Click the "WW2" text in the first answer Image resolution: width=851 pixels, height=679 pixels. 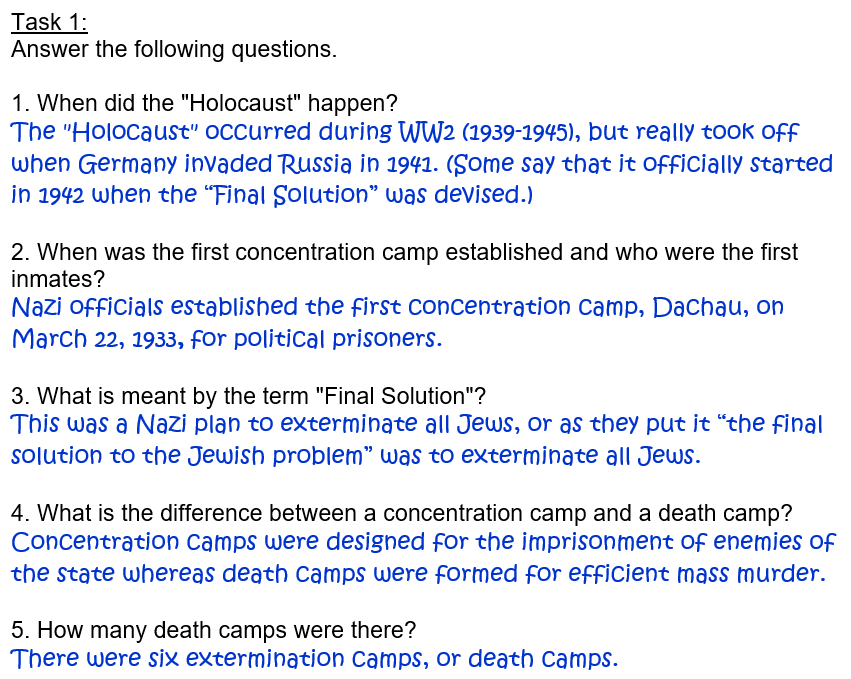click(427, 132)
